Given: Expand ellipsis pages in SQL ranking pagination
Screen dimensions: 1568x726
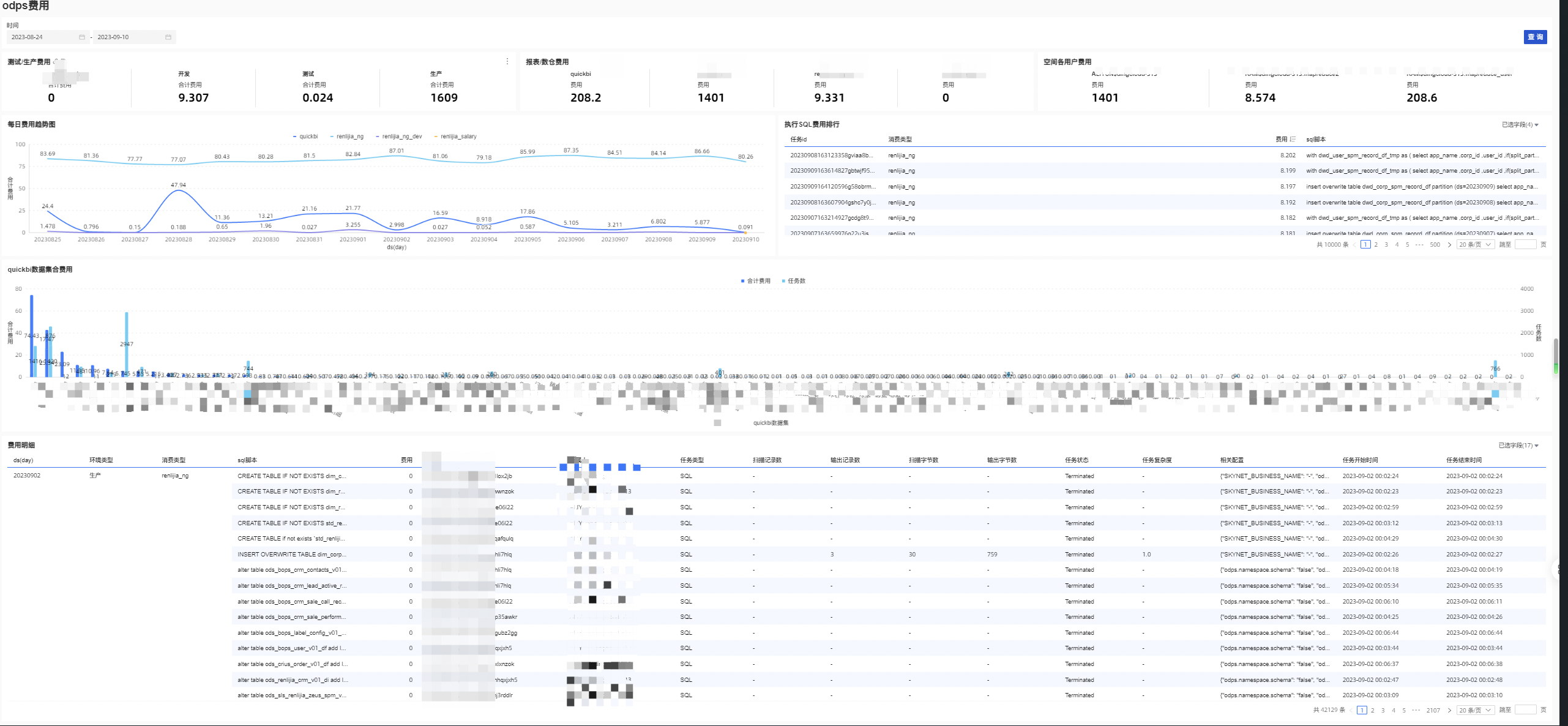Looking at the screenshot, I should 1419,245.
